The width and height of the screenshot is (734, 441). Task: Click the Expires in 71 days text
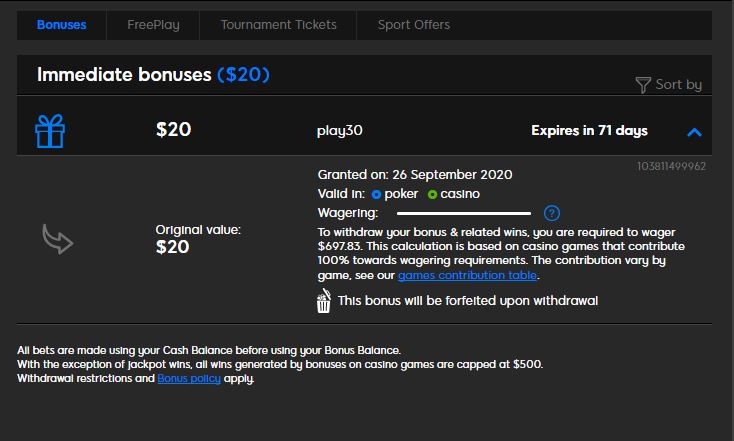click(x=589, y=131)
